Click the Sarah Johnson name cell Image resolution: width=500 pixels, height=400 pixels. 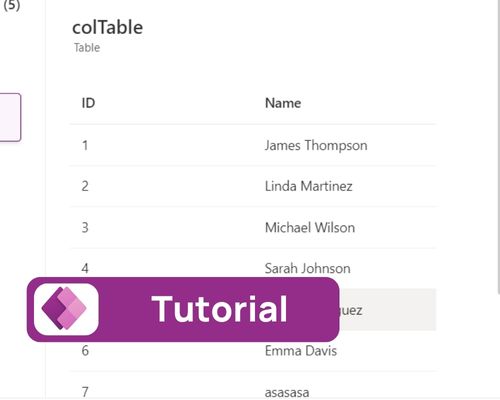point(307,268)
